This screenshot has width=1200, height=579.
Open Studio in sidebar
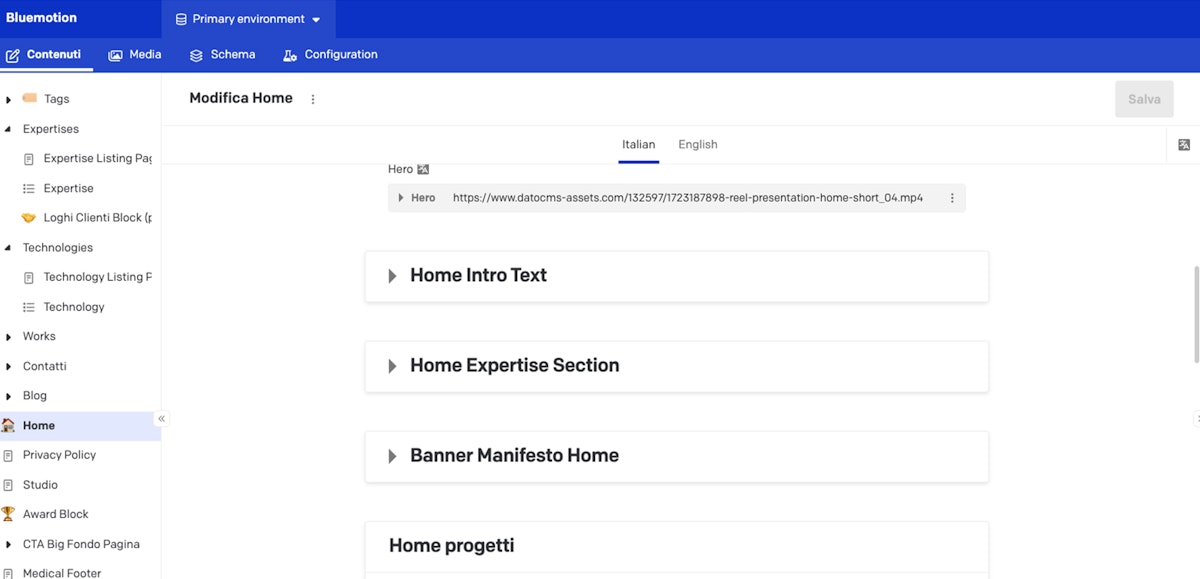click(x=40, y=485)
